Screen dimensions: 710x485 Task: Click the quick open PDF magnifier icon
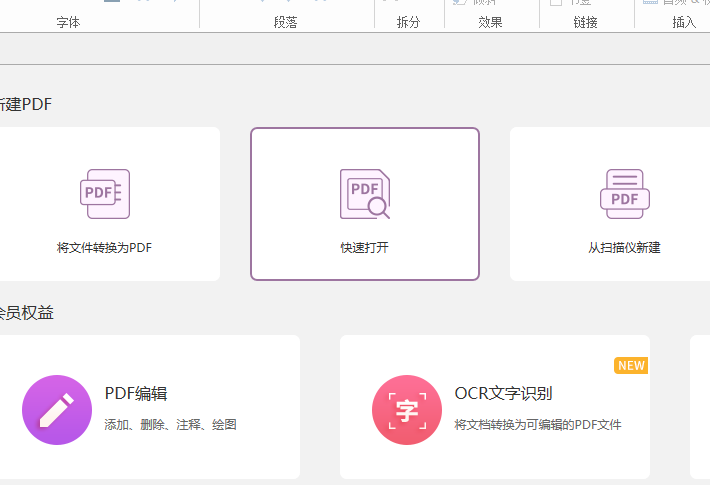(x=364, y=194)
